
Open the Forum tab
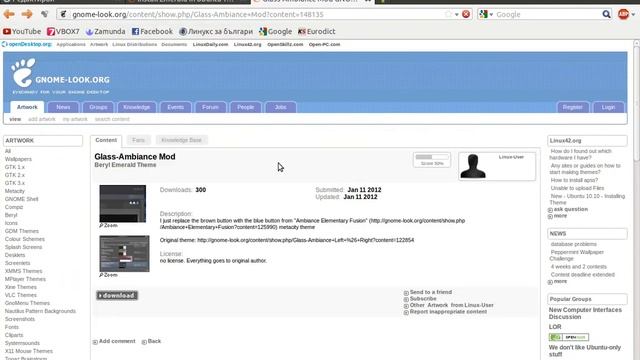click(x=210, y=107)
